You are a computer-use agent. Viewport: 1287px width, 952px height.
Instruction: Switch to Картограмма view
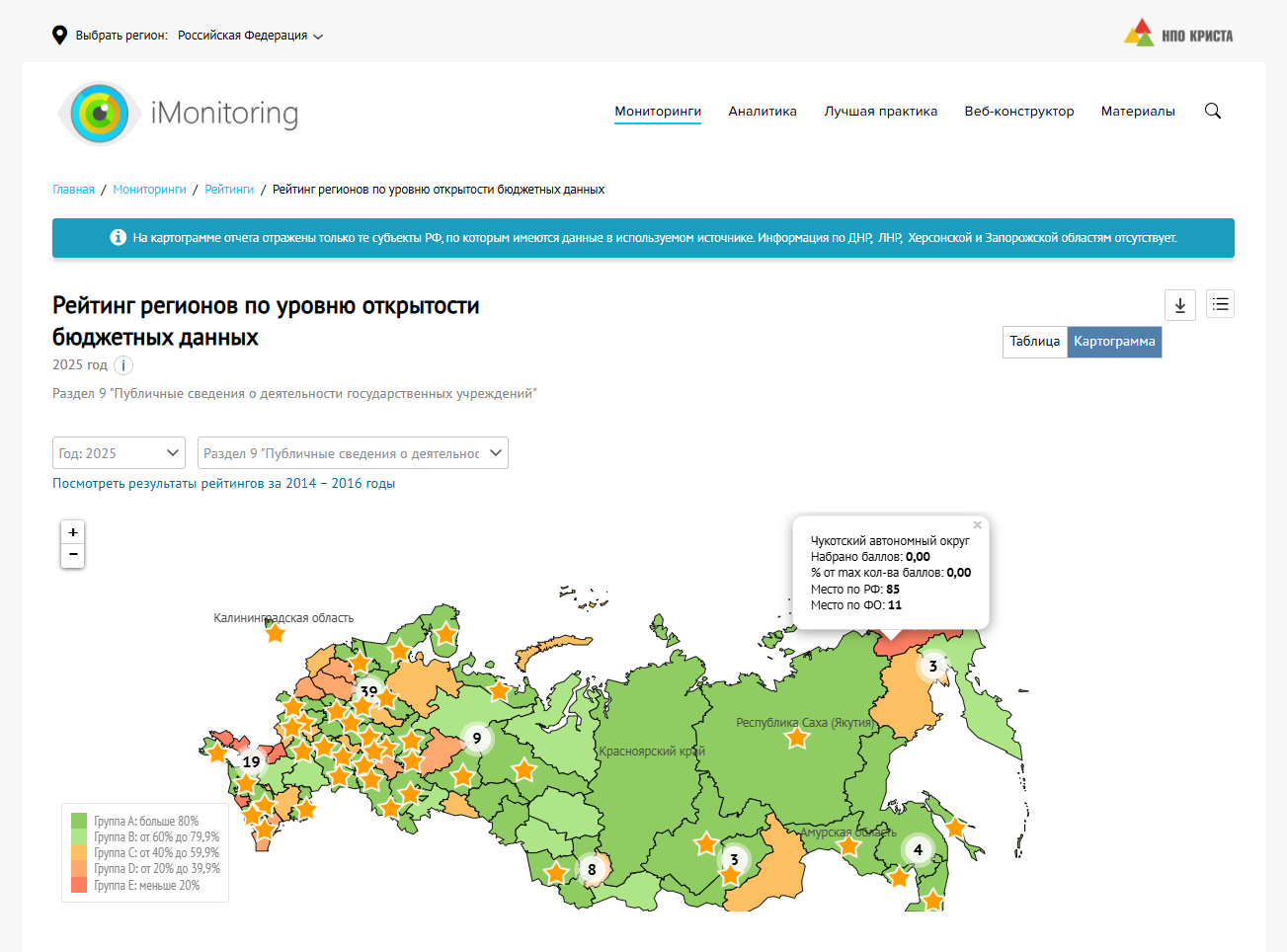(x=1113, y=342)
